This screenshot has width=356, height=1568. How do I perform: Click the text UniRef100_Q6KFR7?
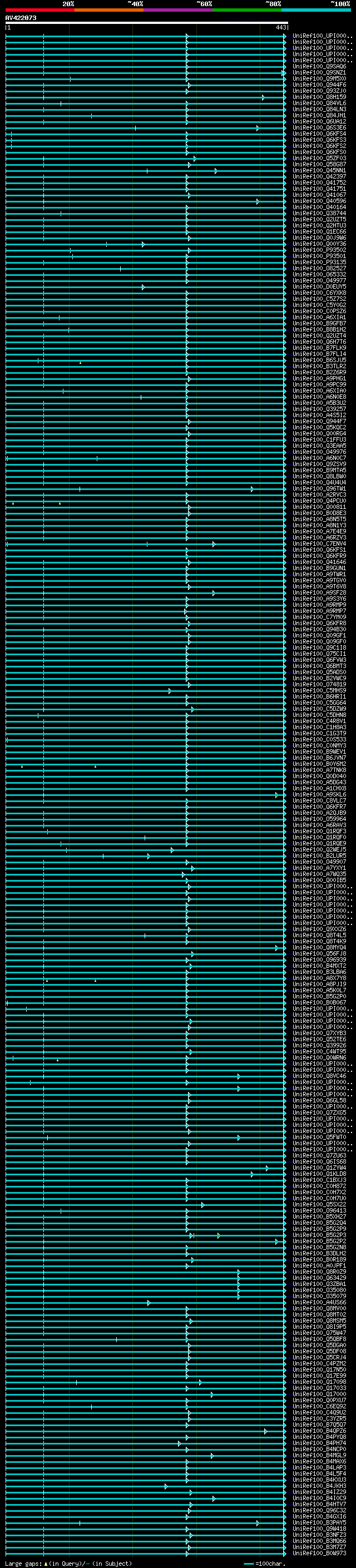point(319,807)
